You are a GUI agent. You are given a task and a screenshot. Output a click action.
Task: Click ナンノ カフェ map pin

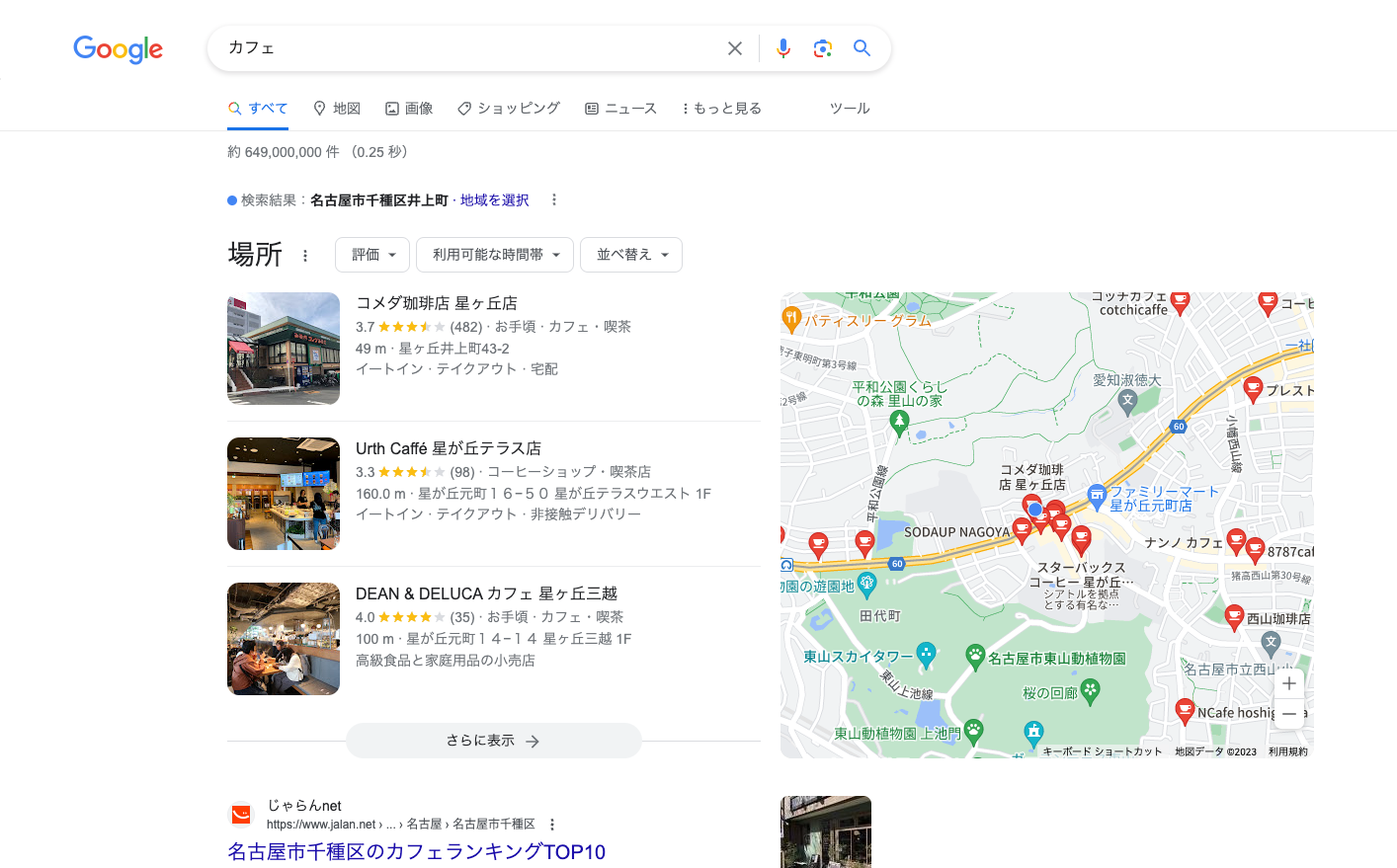pos(1236,541)
